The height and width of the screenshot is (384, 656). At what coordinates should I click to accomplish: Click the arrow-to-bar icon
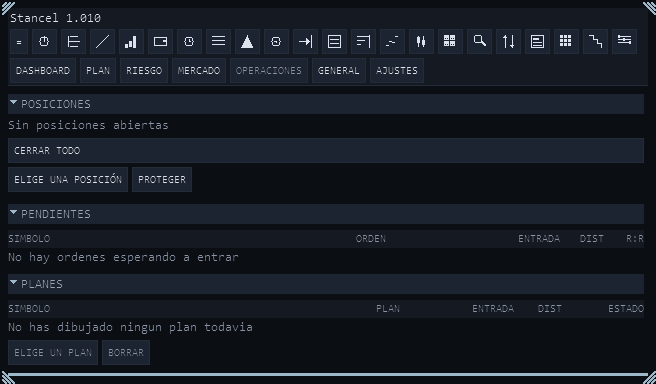(x=305, y=42)
